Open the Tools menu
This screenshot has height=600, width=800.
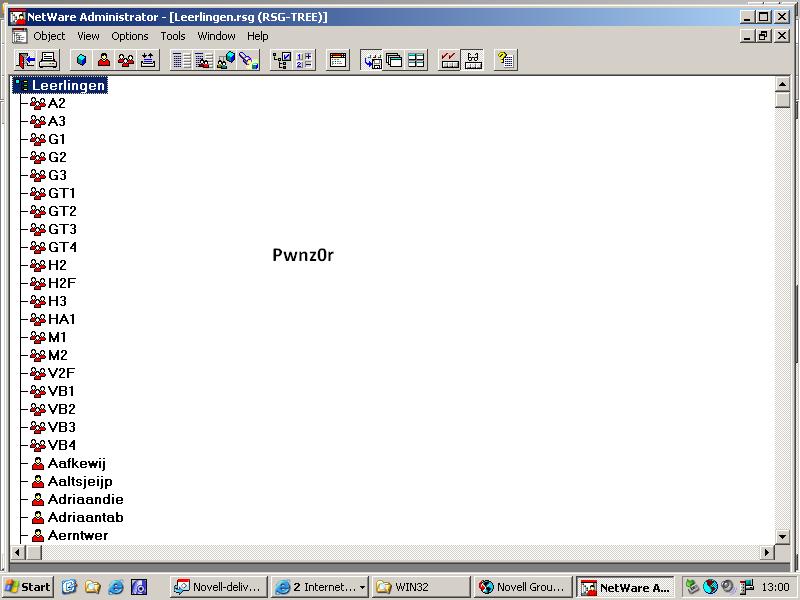pyautogui.click(x=173, y=36)
